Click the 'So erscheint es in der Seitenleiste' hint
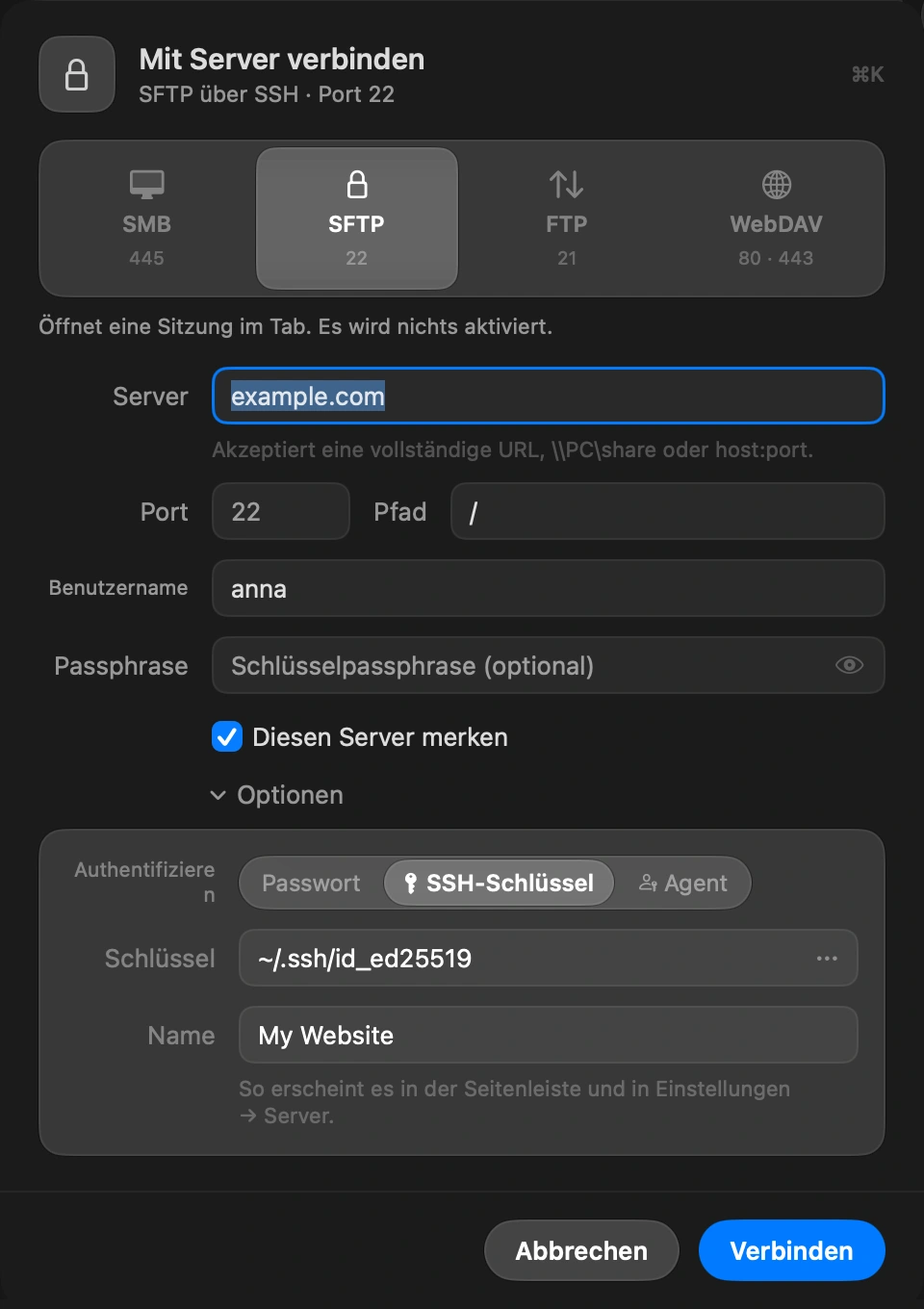The width and height of the screenshot is (924, 1309). (x=514, y=1102)
